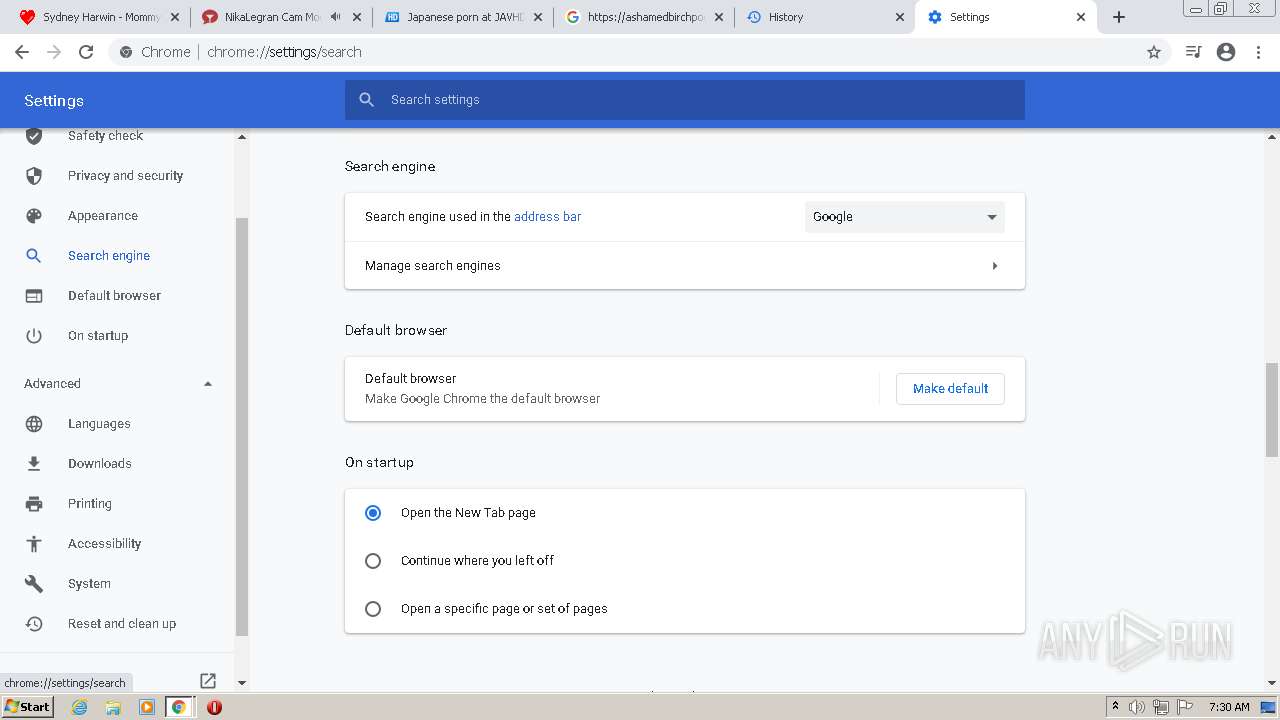Launch Internet Explorer from the taskbar
The width and height of the screenshot is (1280, 720).
tap(80, 707)
